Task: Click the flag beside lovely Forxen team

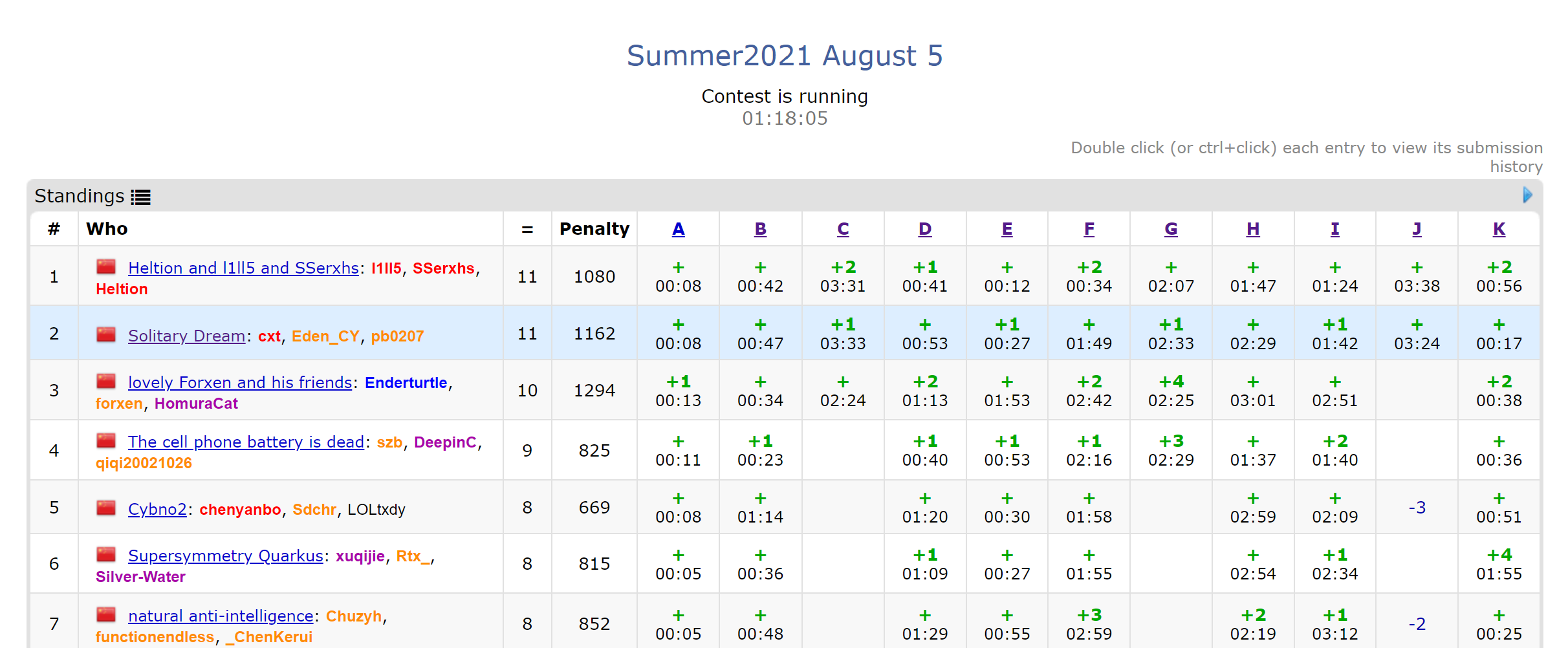Action: tap(106, 382)
